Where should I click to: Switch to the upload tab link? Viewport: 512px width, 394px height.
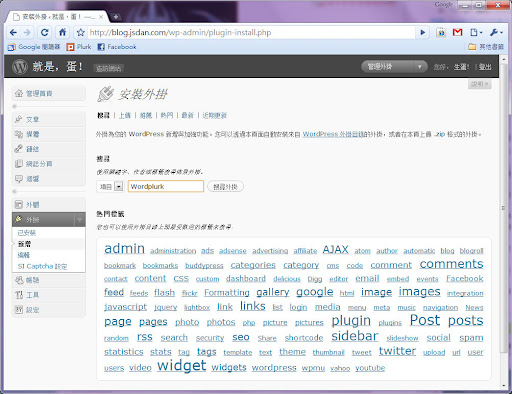coord(125,115)
